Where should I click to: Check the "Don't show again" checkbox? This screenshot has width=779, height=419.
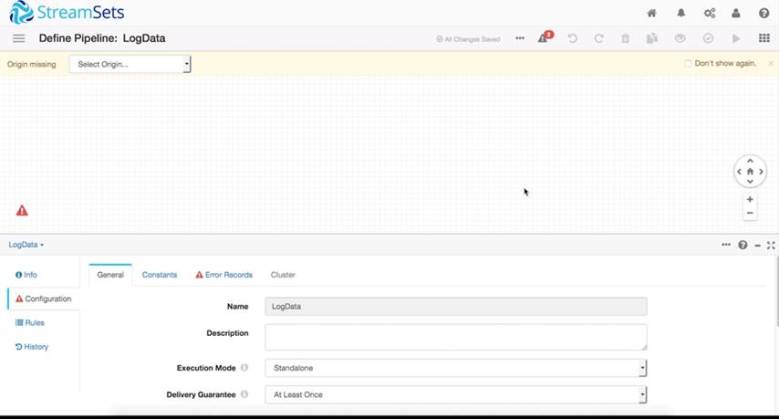pos(687,63)
